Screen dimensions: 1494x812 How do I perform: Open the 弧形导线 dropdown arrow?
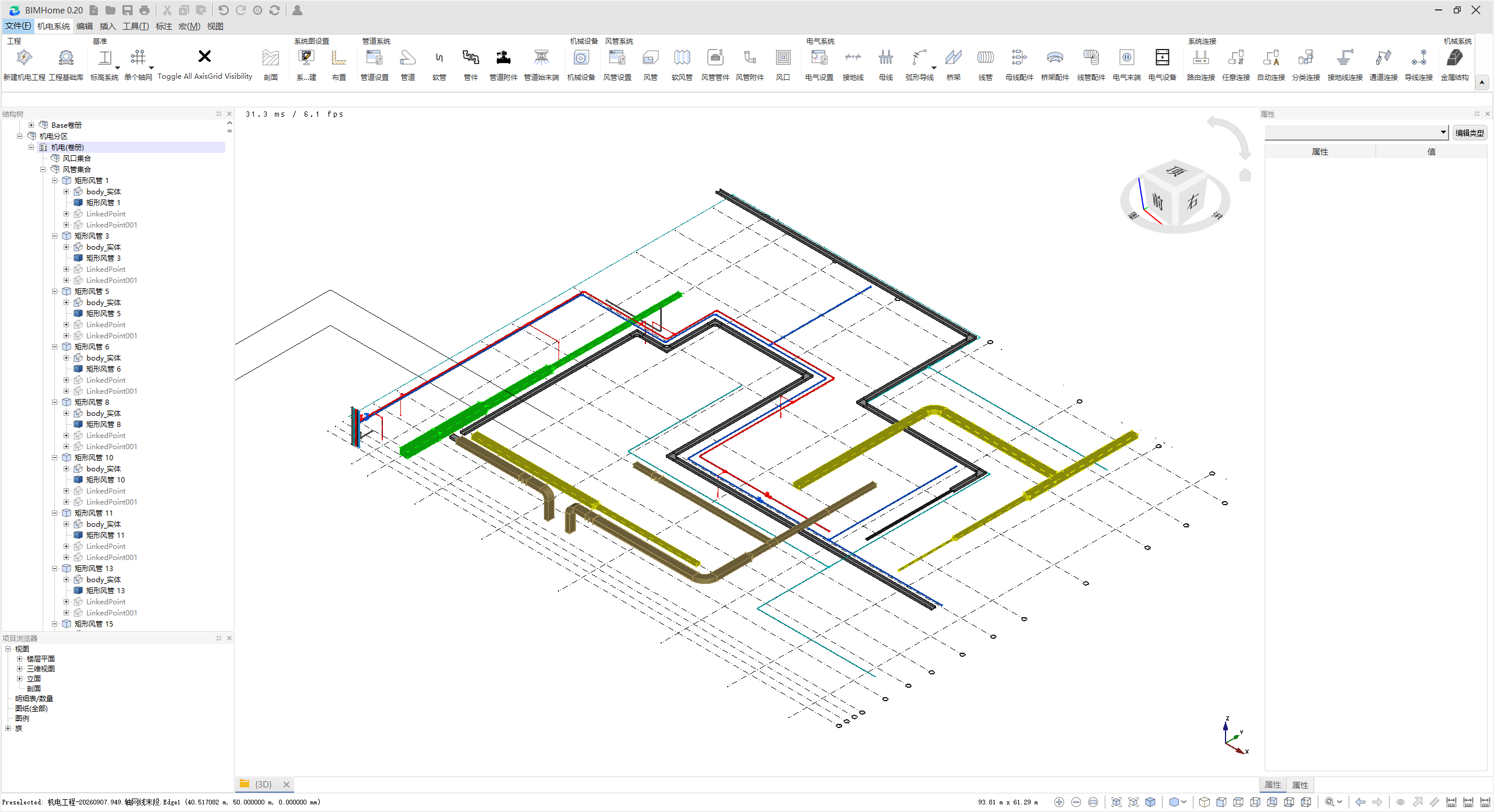(x=934, y=68)
